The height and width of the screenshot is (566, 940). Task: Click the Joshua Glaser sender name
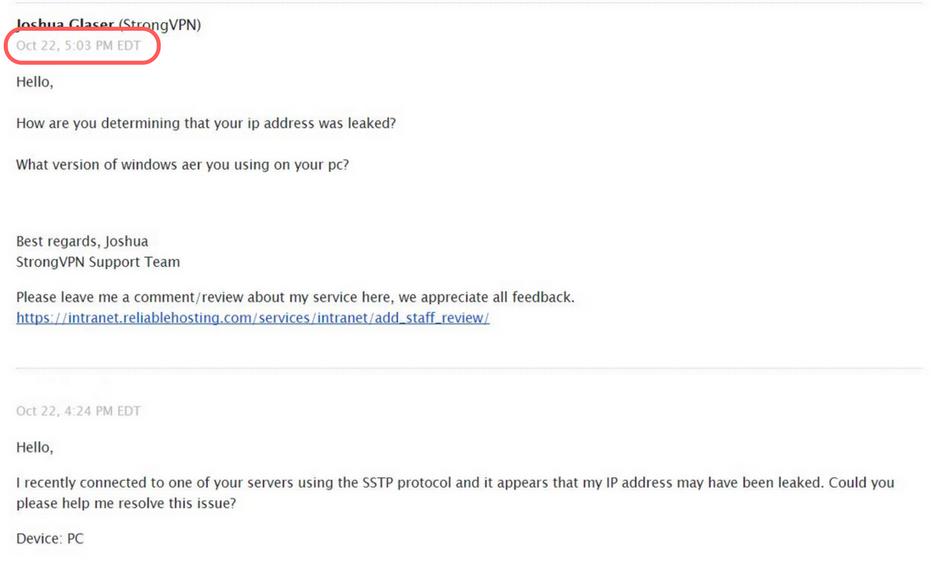point(65,25)
